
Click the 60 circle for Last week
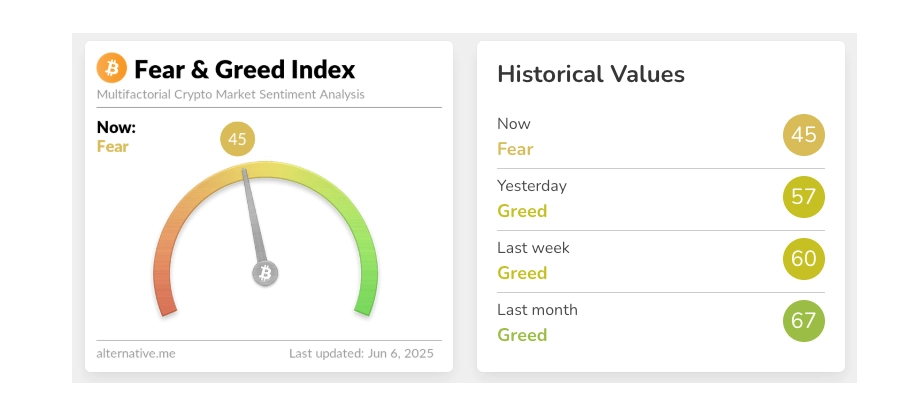804,259
